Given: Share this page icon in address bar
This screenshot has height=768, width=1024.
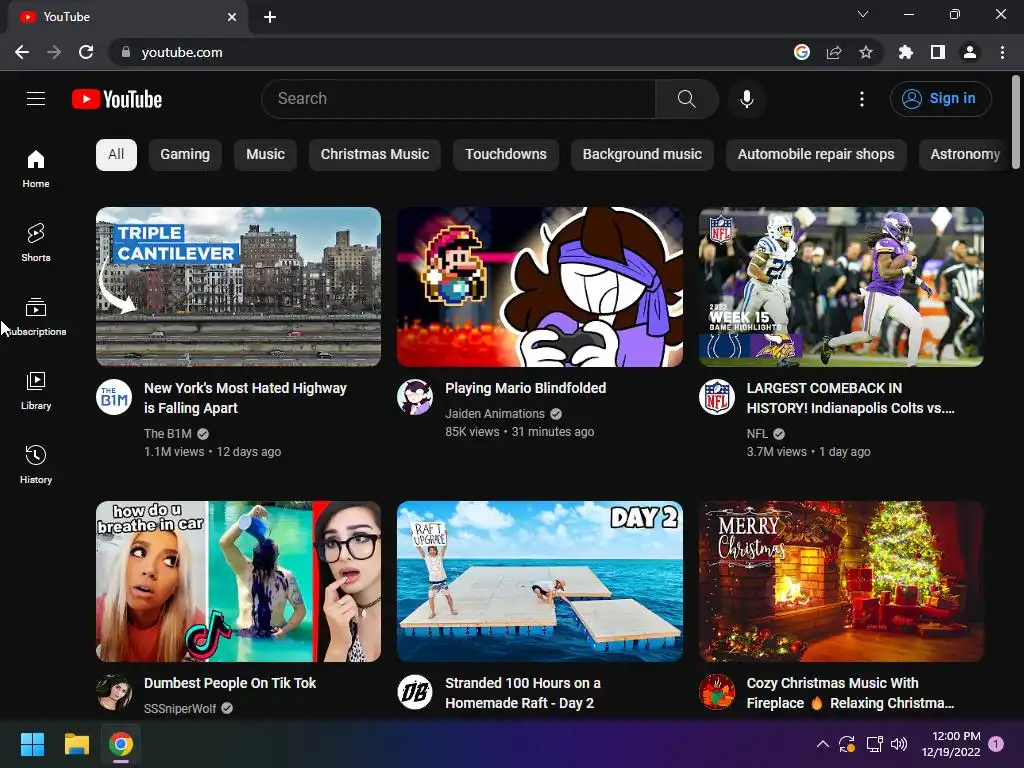Looking at the screenshot, I should [x=834, y=52].
